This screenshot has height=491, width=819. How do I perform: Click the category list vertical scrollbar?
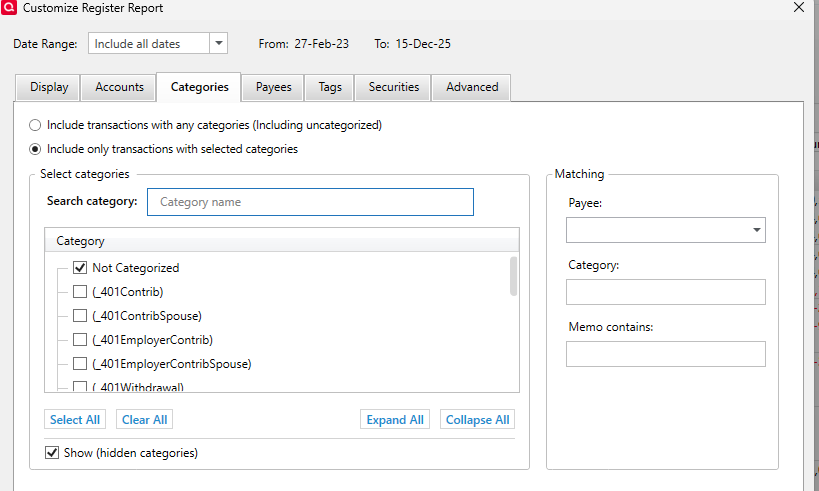pyautogui.click(x=514, y=277)
